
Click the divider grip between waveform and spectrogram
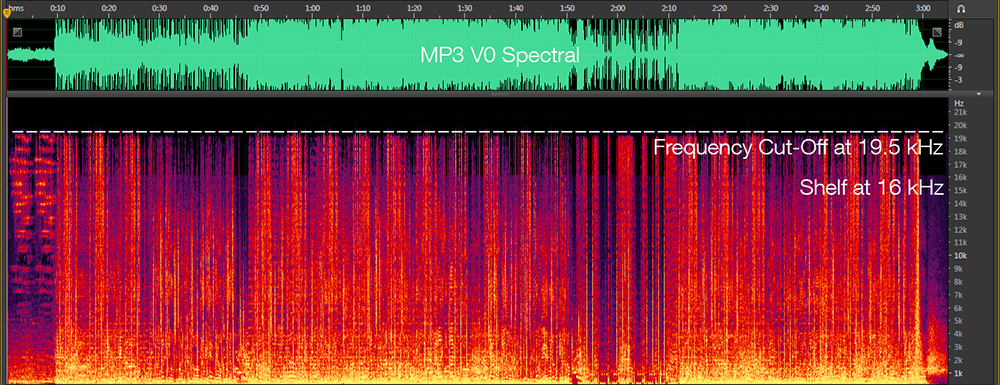pos(499,94)
